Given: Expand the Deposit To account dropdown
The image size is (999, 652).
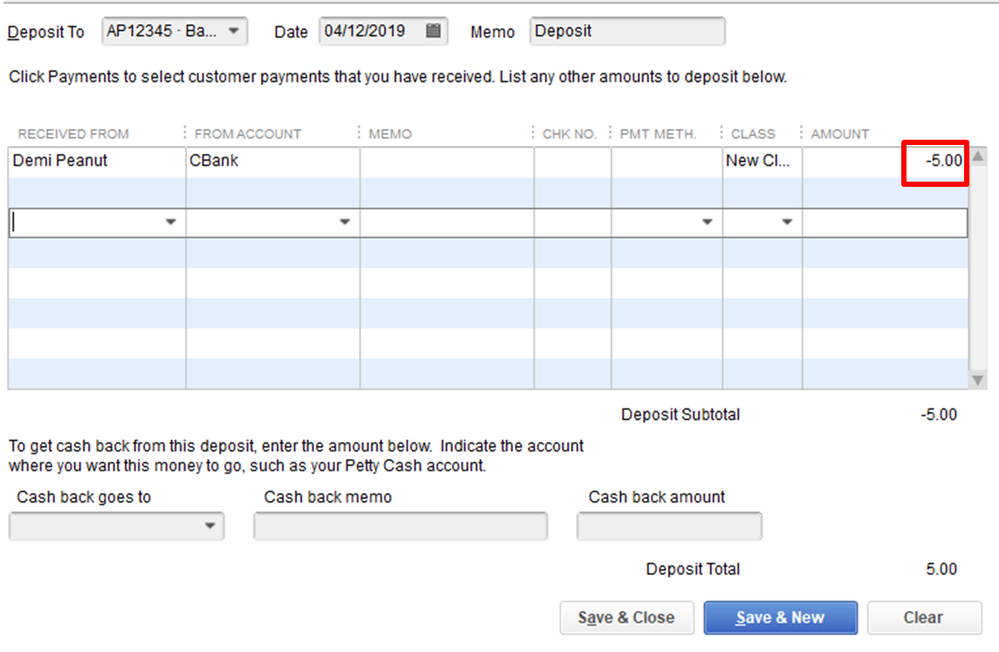Looking at the screenshot, I should click(234, 31).
